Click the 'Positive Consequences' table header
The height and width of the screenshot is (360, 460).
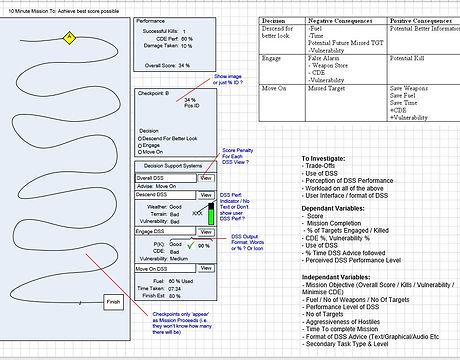(x=422, y=21)
